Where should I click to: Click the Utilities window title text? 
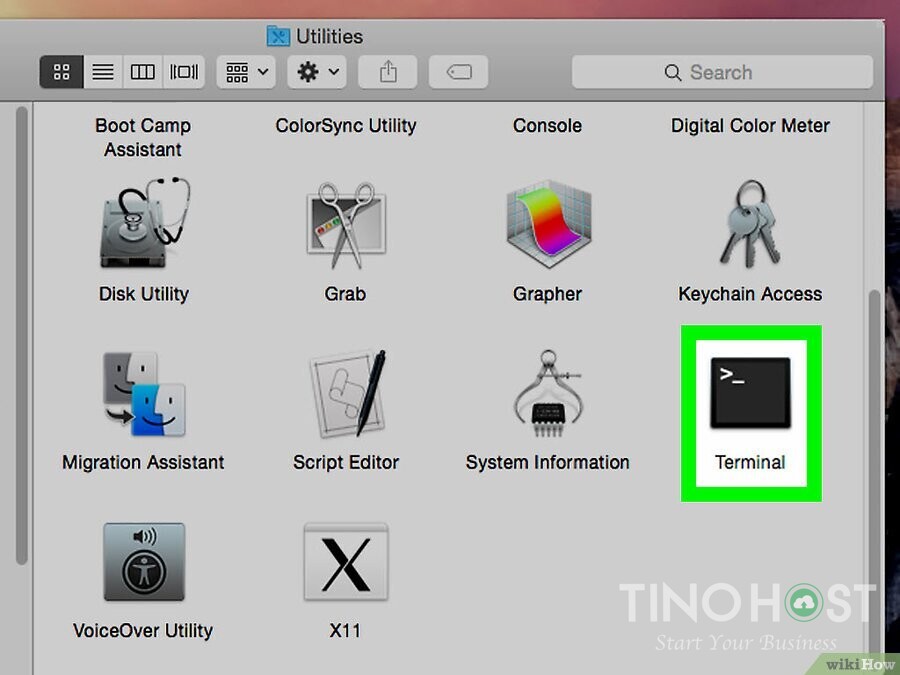pos(329,37)
